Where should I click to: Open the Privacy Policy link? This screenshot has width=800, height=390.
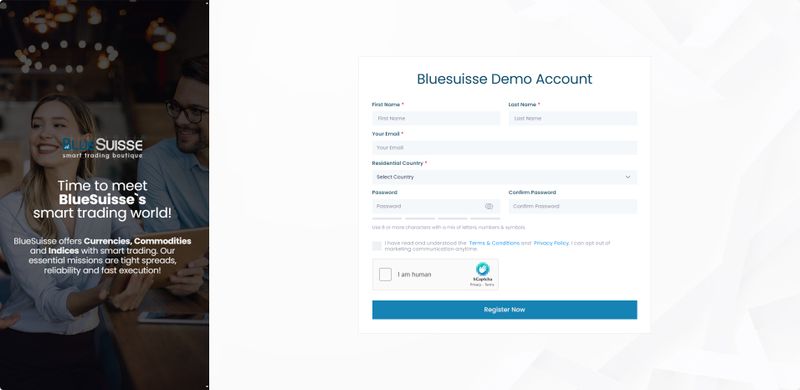coord(551,243)
